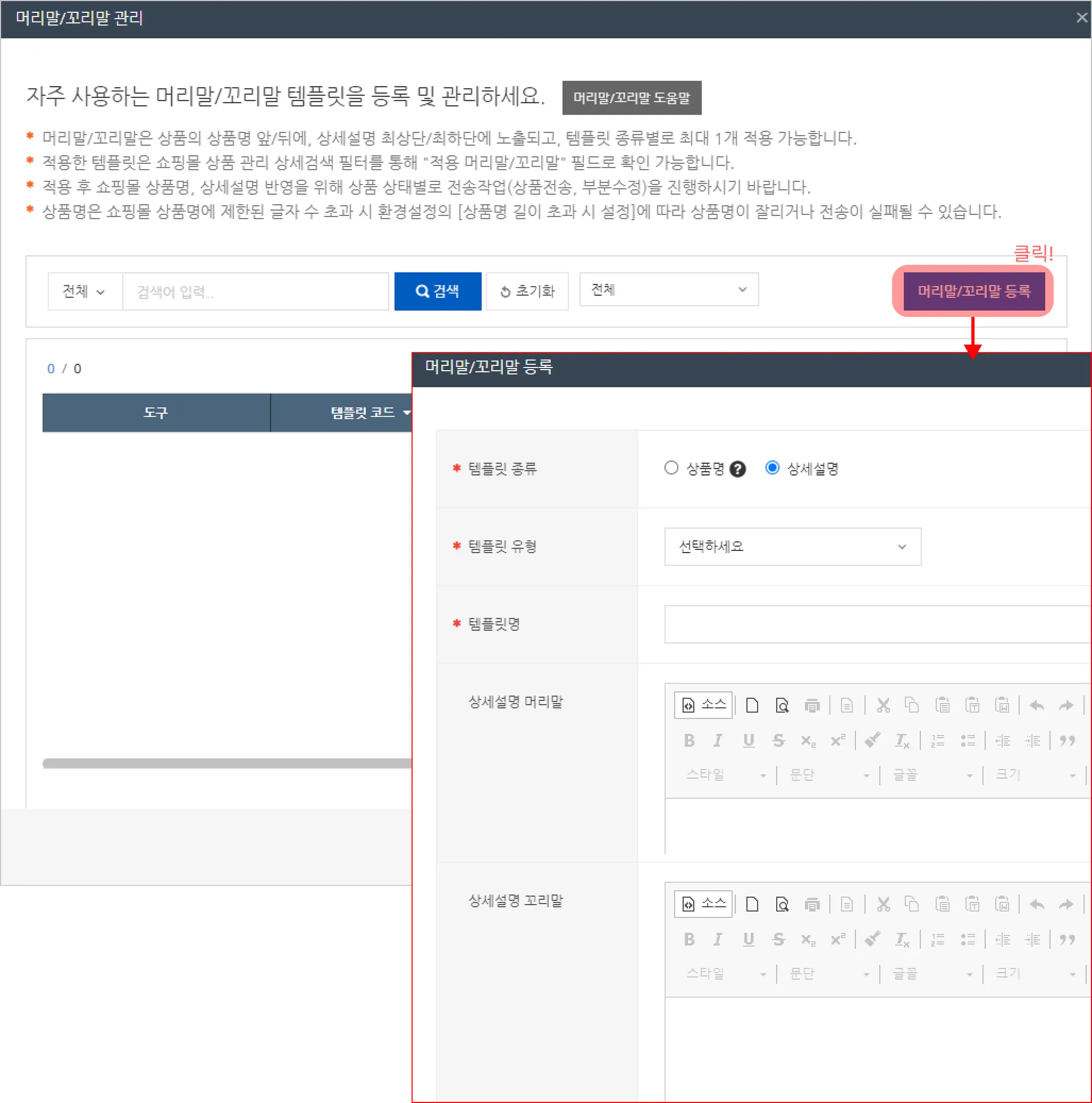
Task: Select the 상품명 radio button
Action: [671, 468]
